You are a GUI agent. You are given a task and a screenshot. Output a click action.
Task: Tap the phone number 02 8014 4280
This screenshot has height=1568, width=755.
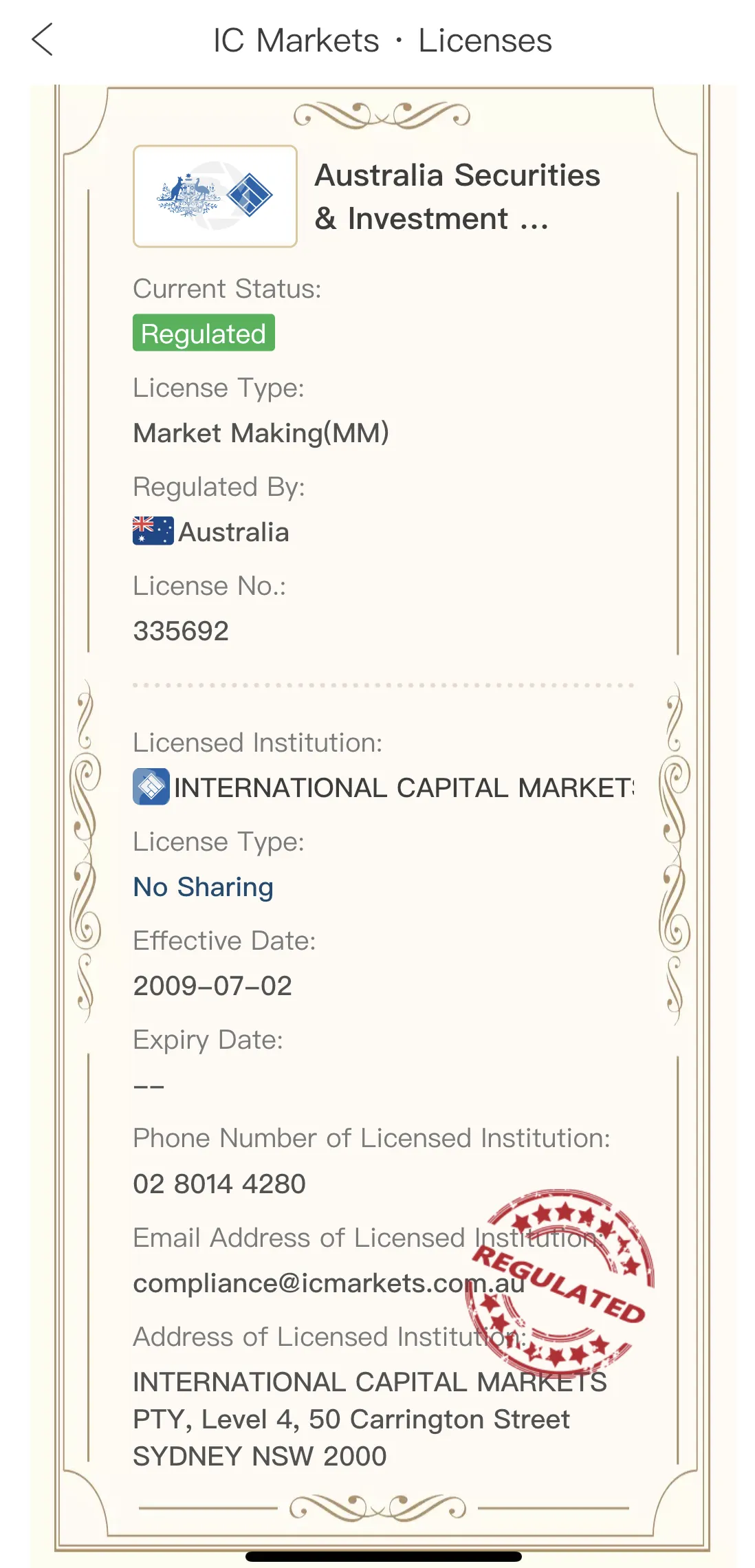click(x=219, y=1184)
